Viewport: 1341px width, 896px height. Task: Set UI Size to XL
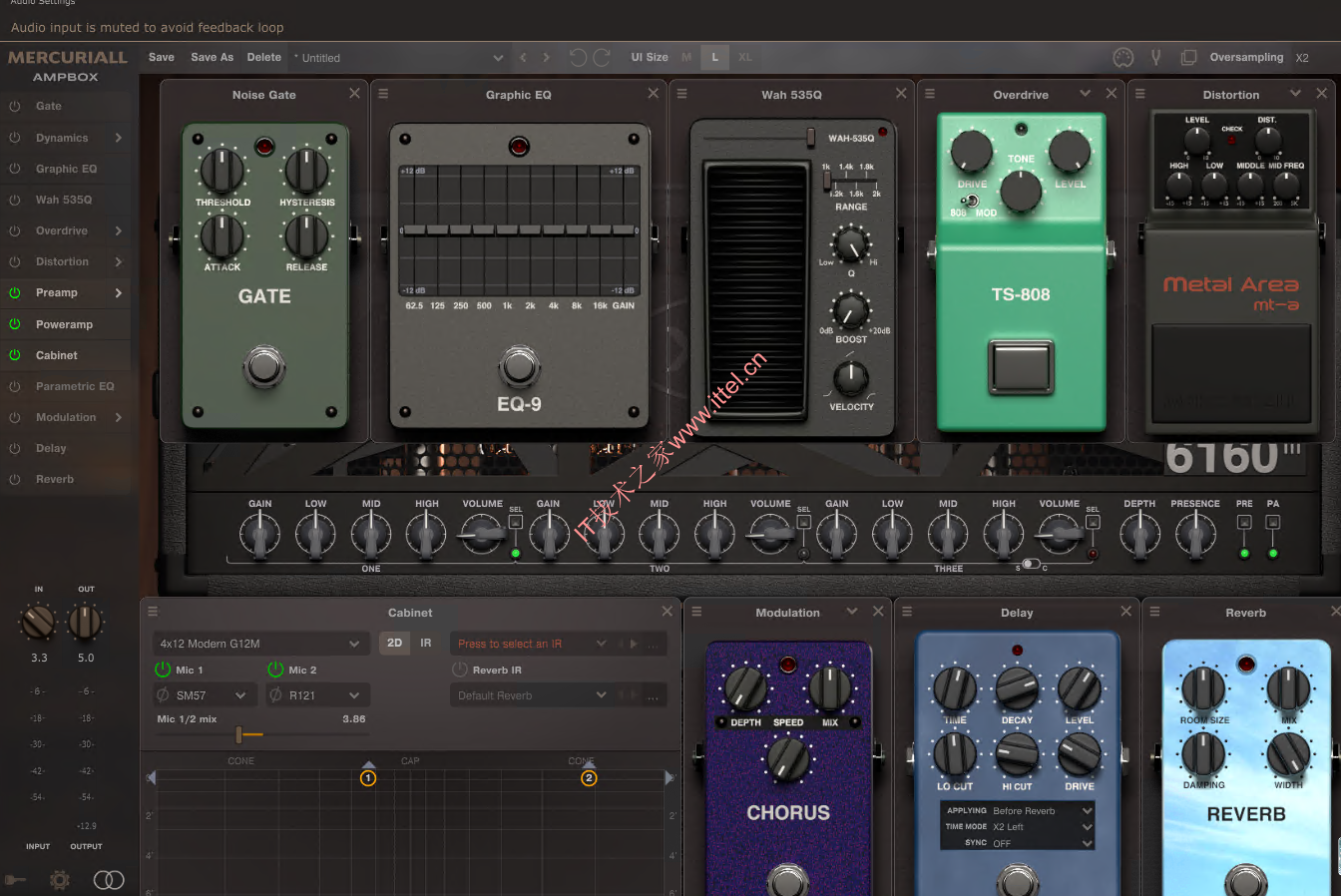click(744, 57)
